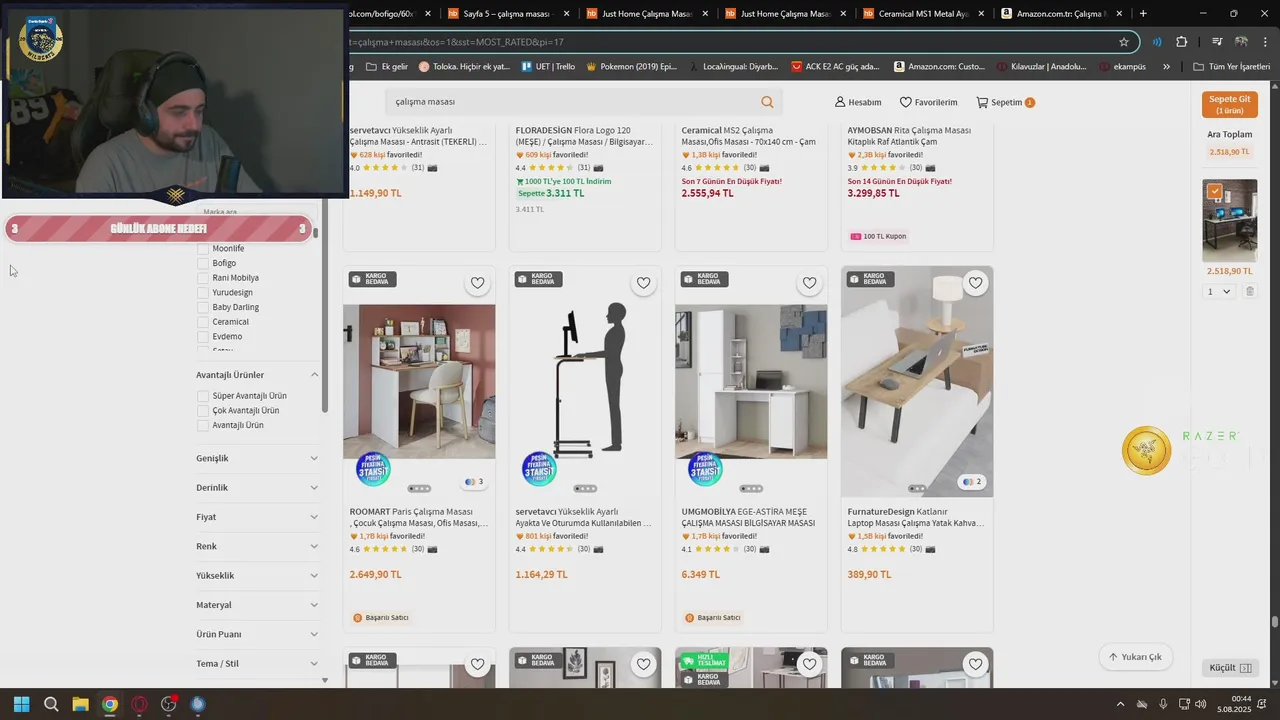
Task: Favorite the FurnatureDesign laptop table heart icon
Action: click(x=975, y=283)
